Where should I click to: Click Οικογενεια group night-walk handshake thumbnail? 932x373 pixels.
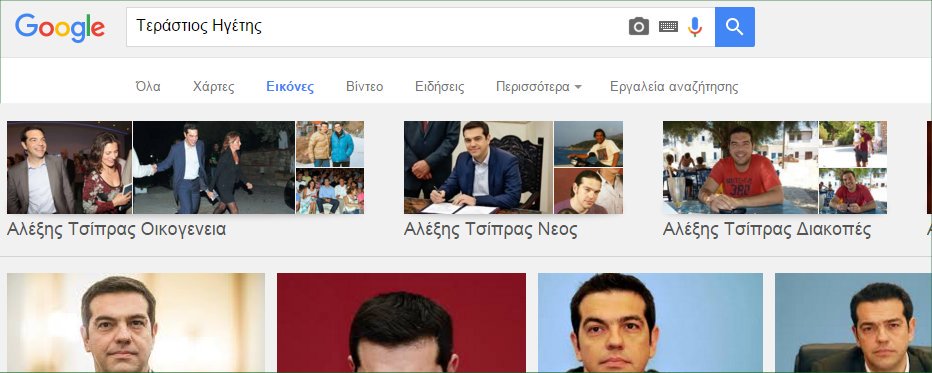214,167
